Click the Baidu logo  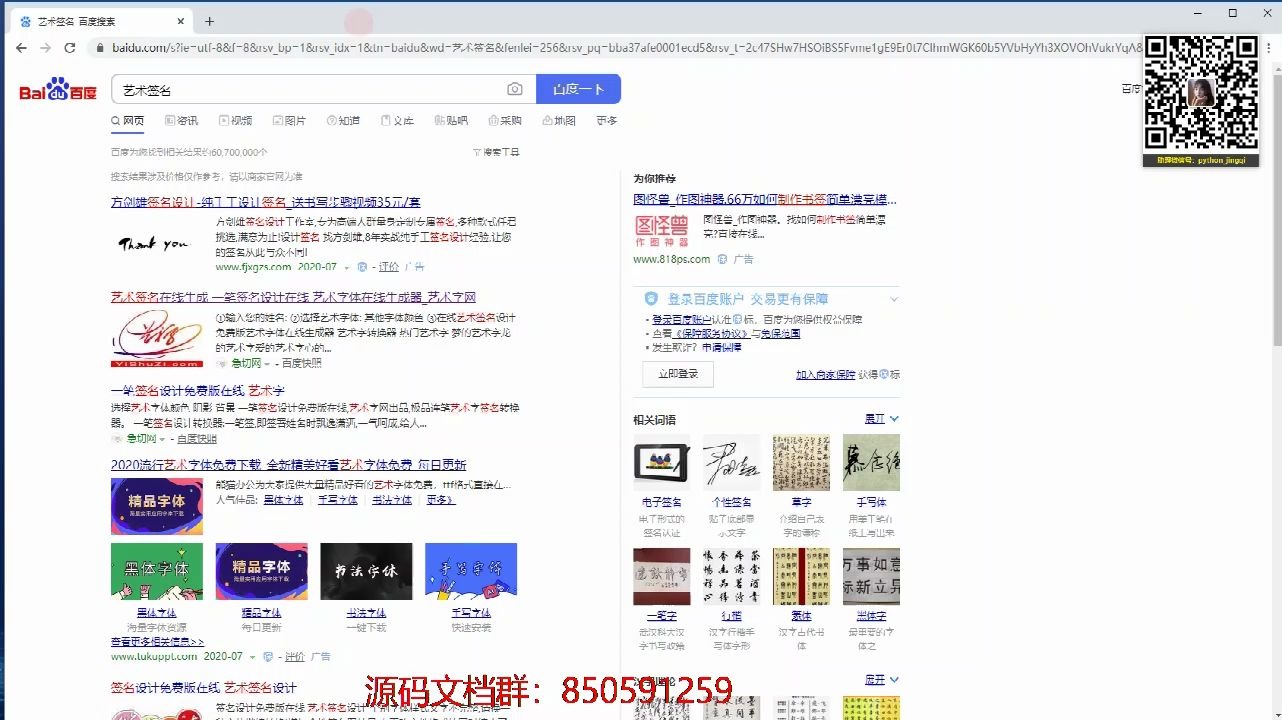pos(58,90)
